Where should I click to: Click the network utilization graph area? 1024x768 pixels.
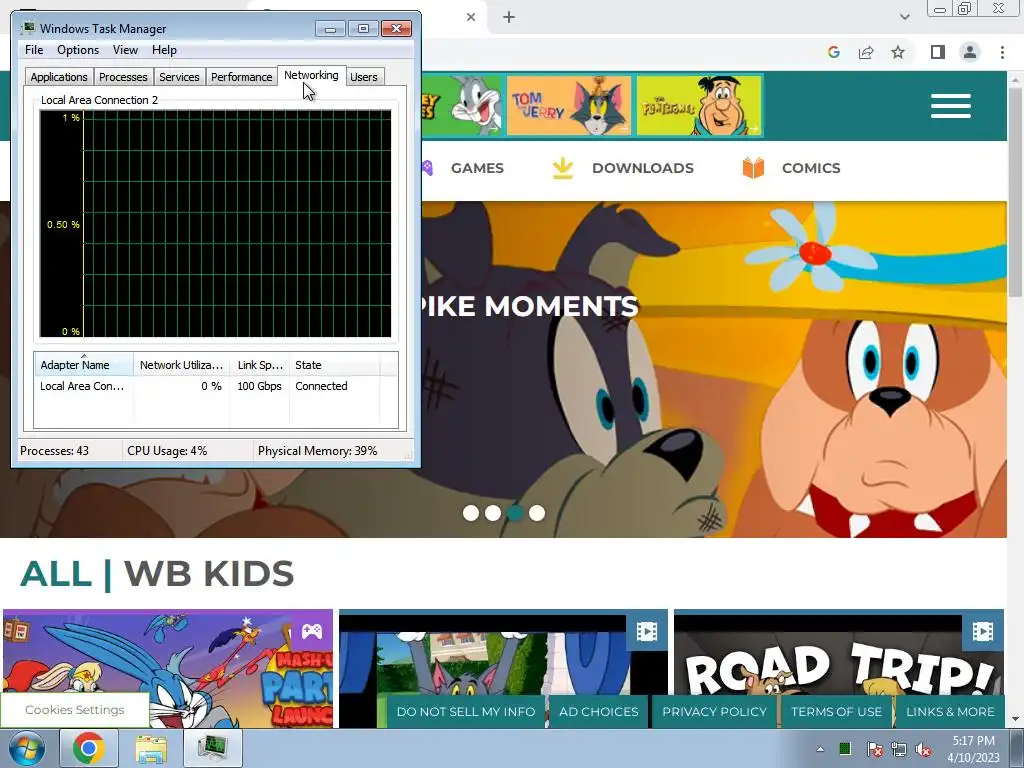click(216, 223)
